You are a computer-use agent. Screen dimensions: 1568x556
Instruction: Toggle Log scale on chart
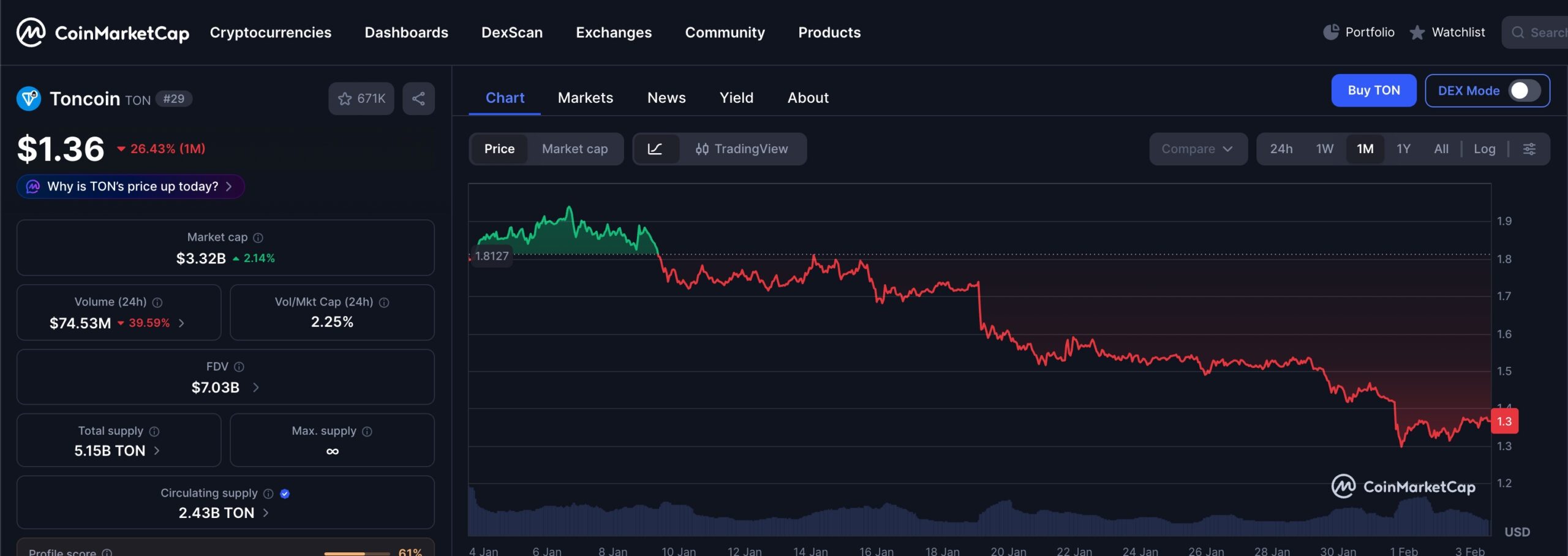[x=1484, y=149]
